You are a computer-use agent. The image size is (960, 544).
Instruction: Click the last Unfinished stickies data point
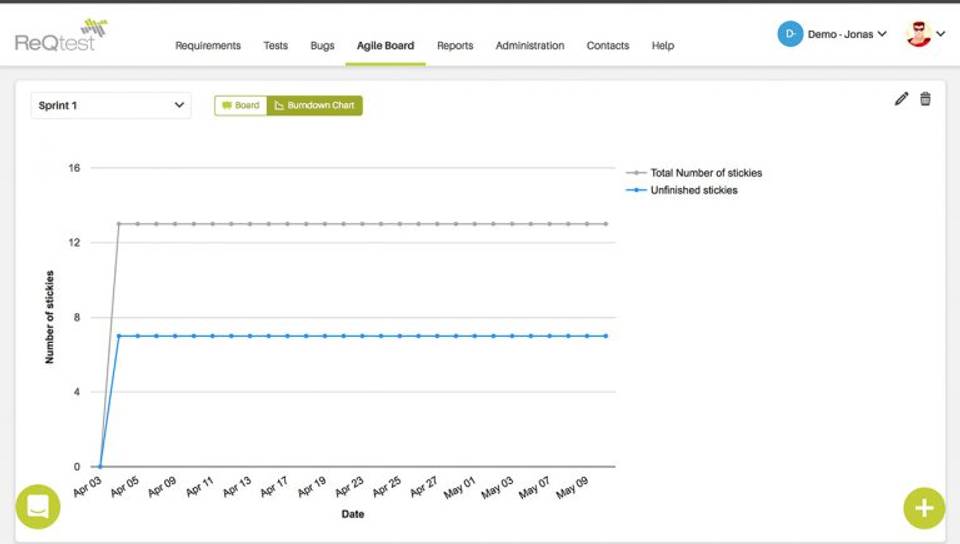pyautogui.click(x=605, y=336)
